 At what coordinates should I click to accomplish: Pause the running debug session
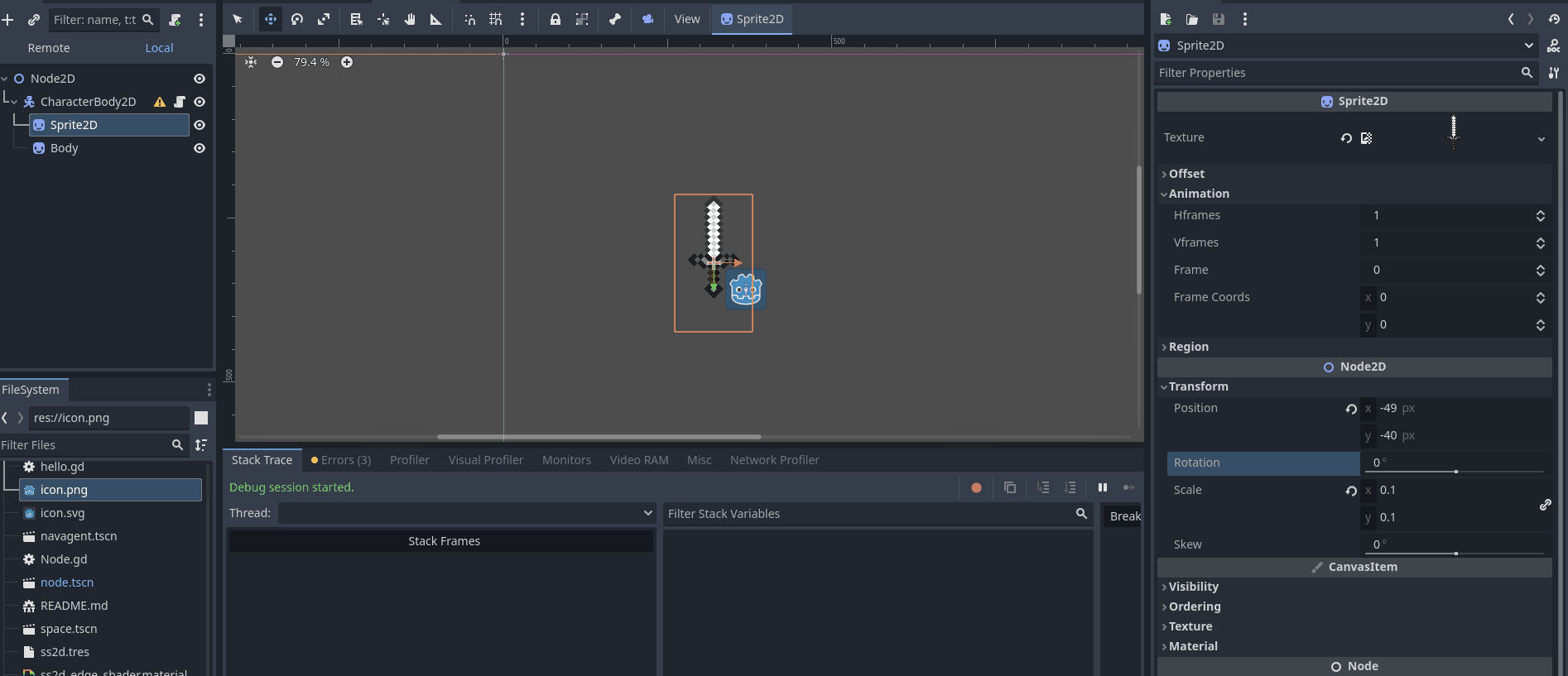1103,487
